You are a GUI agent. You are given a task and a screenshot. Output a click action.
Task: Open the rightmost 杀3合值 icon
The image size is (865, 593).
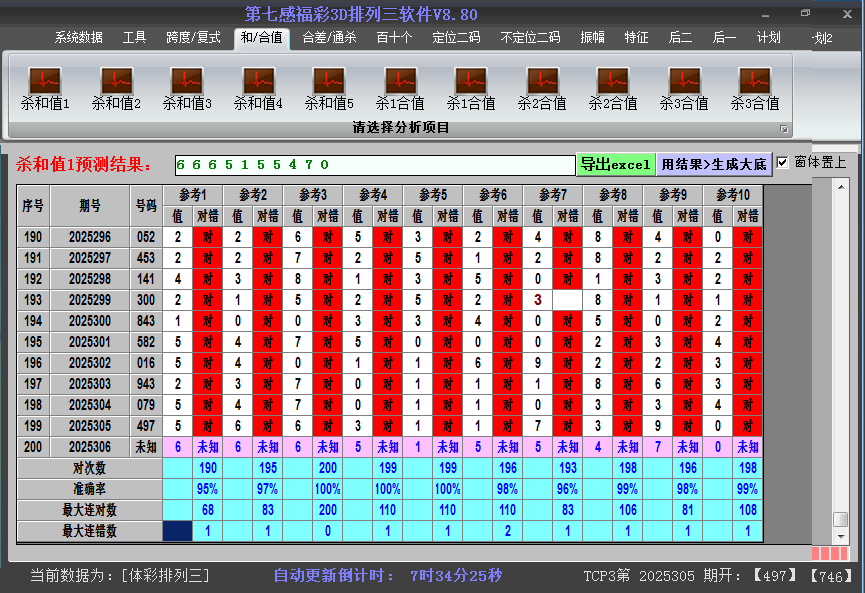click(x=755, y=85)
